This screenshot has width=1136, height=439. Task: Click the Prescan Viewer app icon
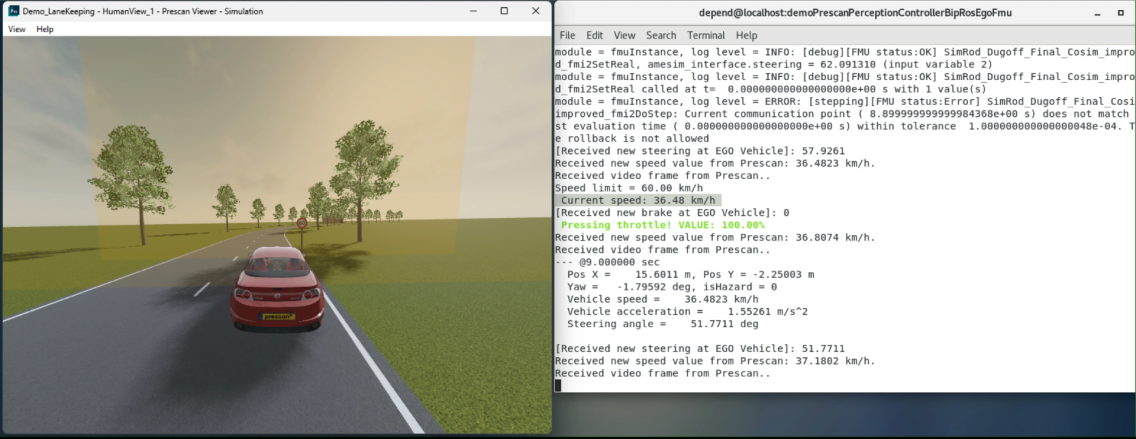pyautogui.click(x=13, y=11)
